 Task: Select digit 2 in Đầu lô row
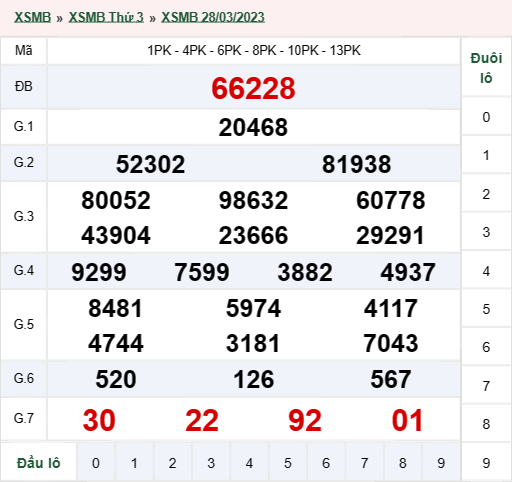click(172, 463)
